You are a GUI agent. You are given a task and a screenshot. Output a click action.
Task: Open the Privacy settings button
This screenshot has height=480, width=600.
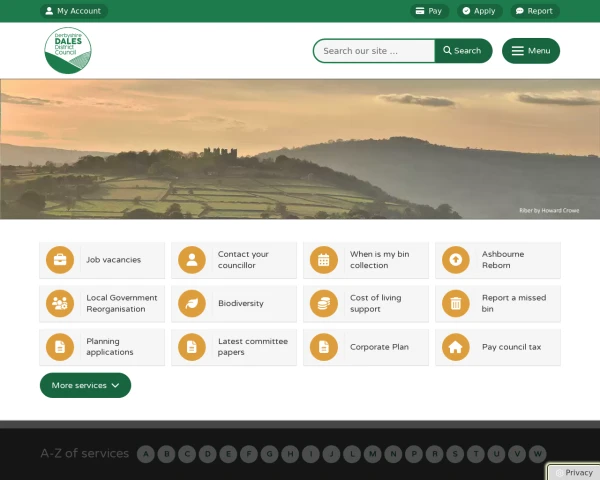point(574,472)
